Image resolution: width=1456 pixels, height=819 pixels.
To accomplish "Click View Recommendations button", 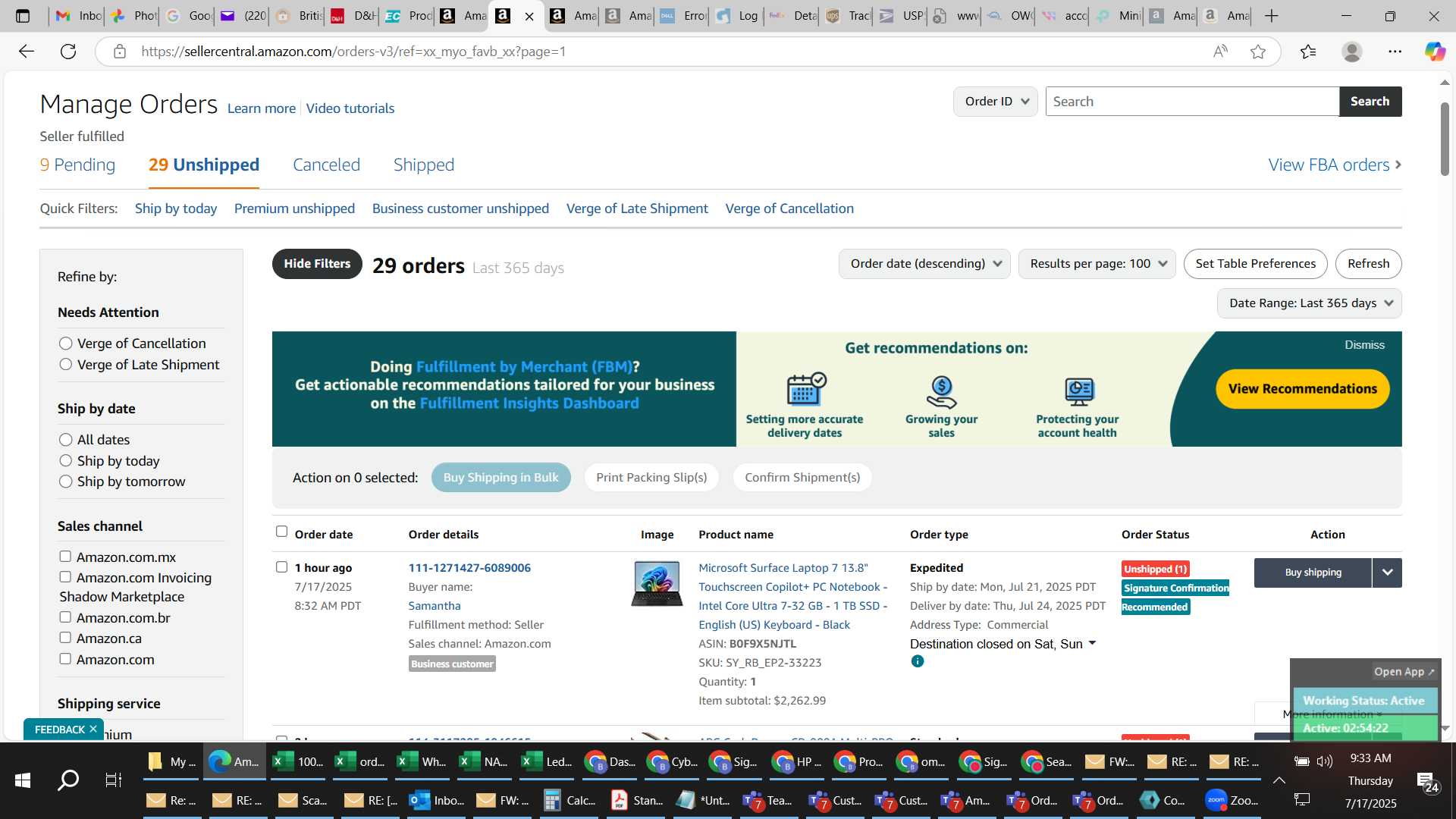I will pyautogui.click(x=1302, y=389).
